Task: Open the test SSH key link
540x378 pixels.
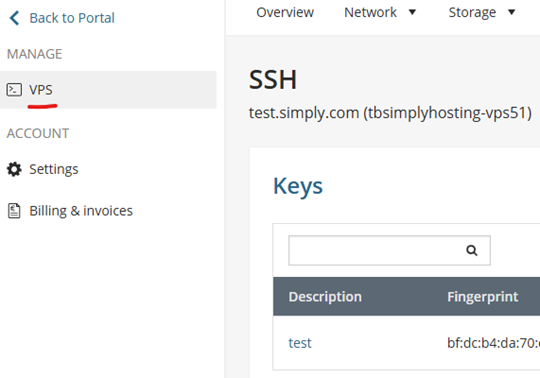Action: coord(300,343)
